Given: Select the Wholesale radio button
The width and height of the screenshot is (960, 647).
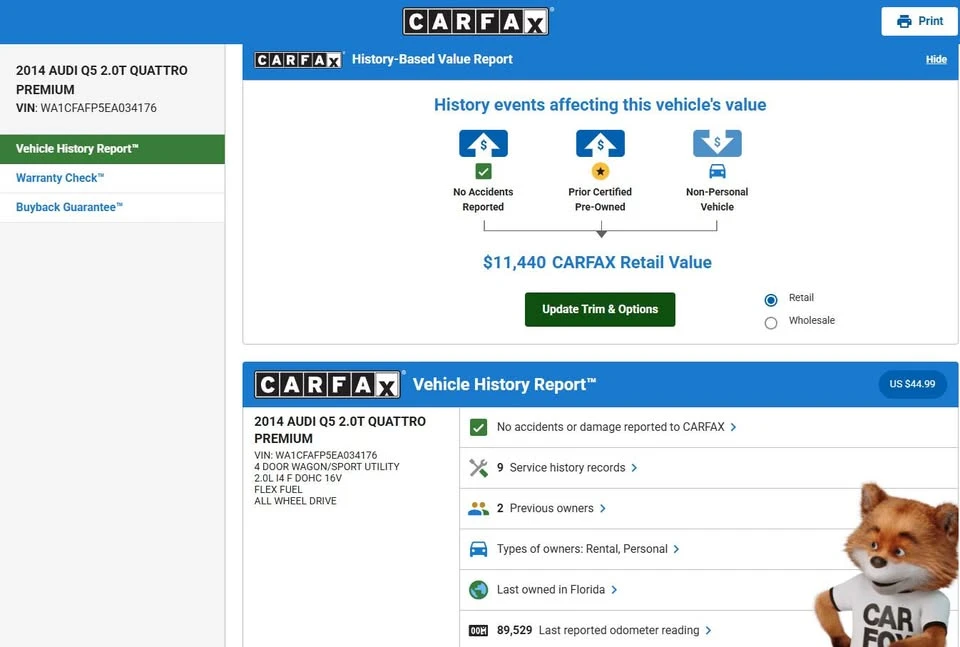Looking at the screenshot, I should (x=771, y=323).
